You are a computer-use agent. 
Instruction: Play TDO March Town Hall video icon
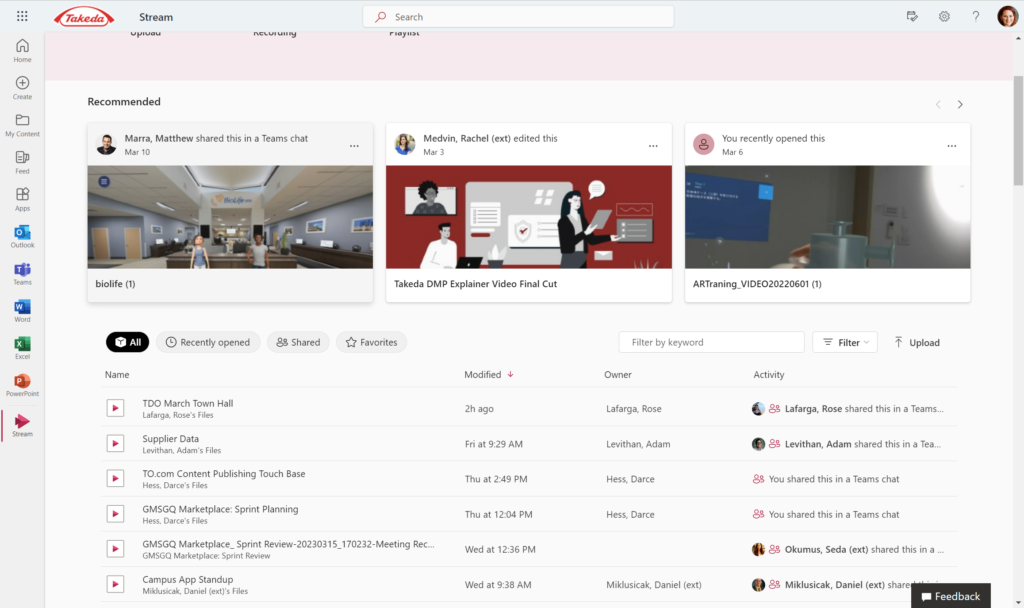(115, 408)
